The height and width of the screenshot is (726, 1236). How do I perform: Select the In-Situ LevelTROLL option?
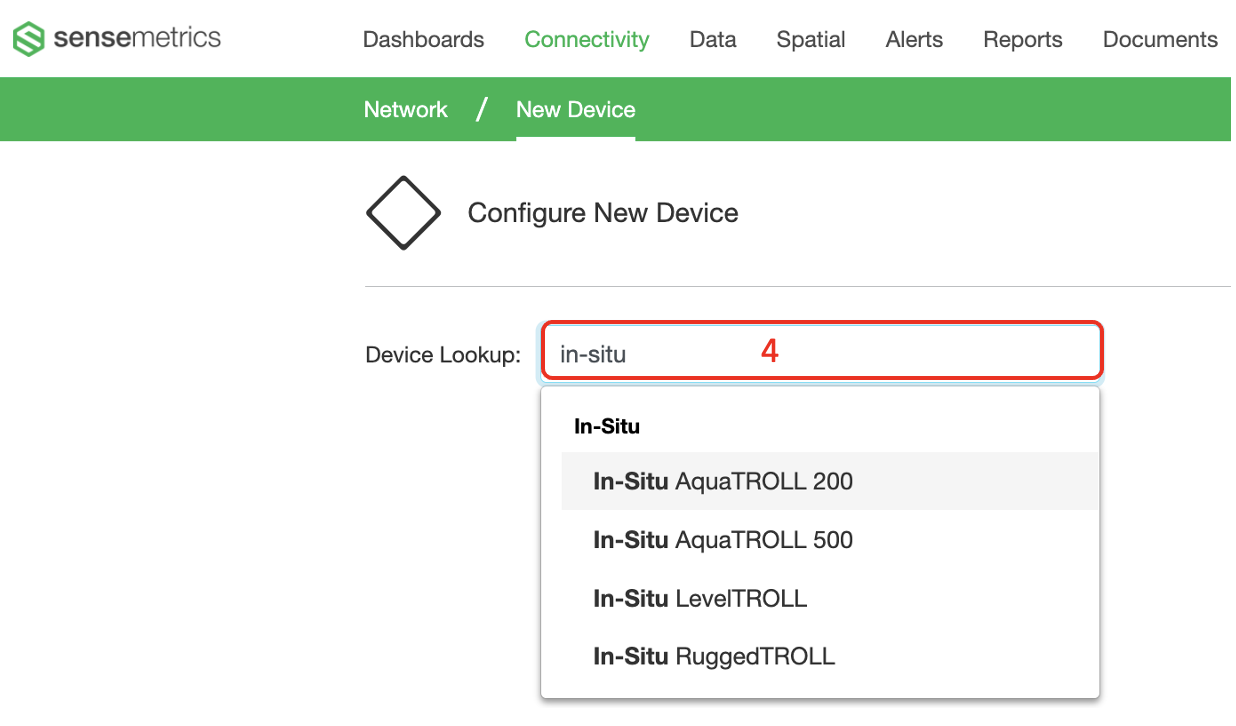click(x=829, y=598)
